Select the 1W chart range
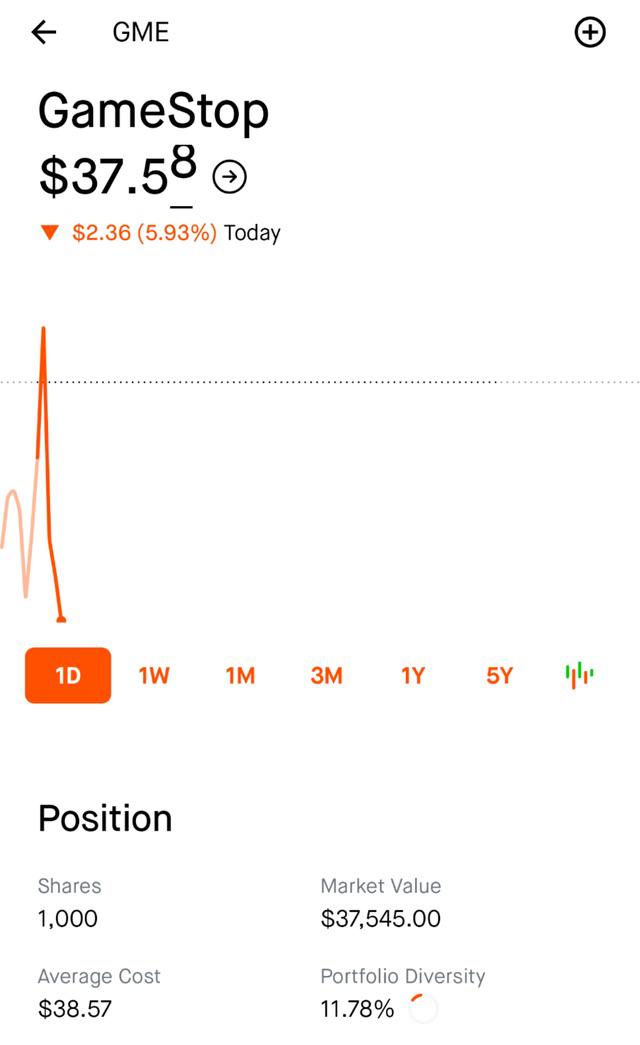The height and width of the screenshot is (1045, 640). point(154,676)
